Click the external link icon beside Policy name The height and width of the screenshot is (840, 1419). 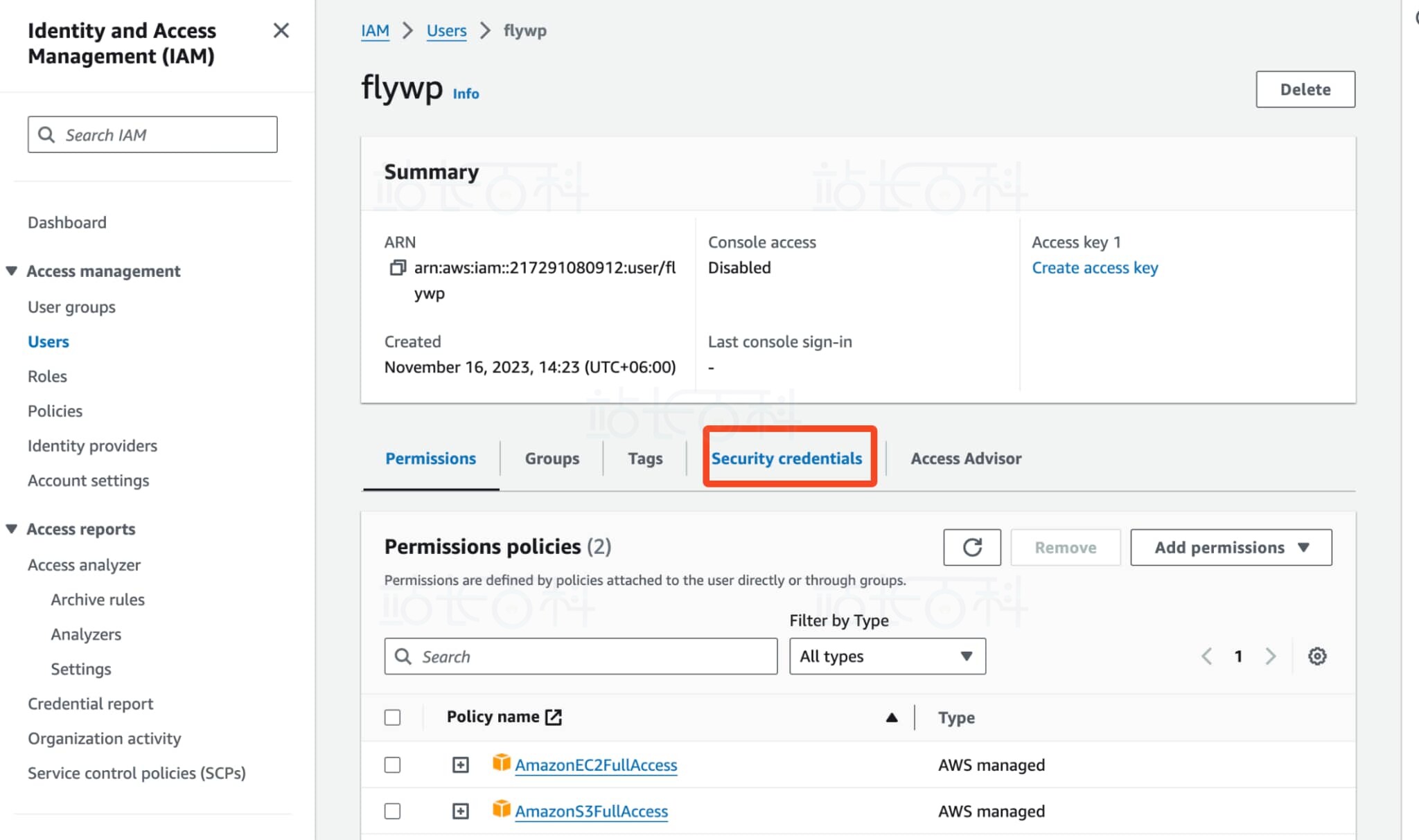click(x=553, y=717)
